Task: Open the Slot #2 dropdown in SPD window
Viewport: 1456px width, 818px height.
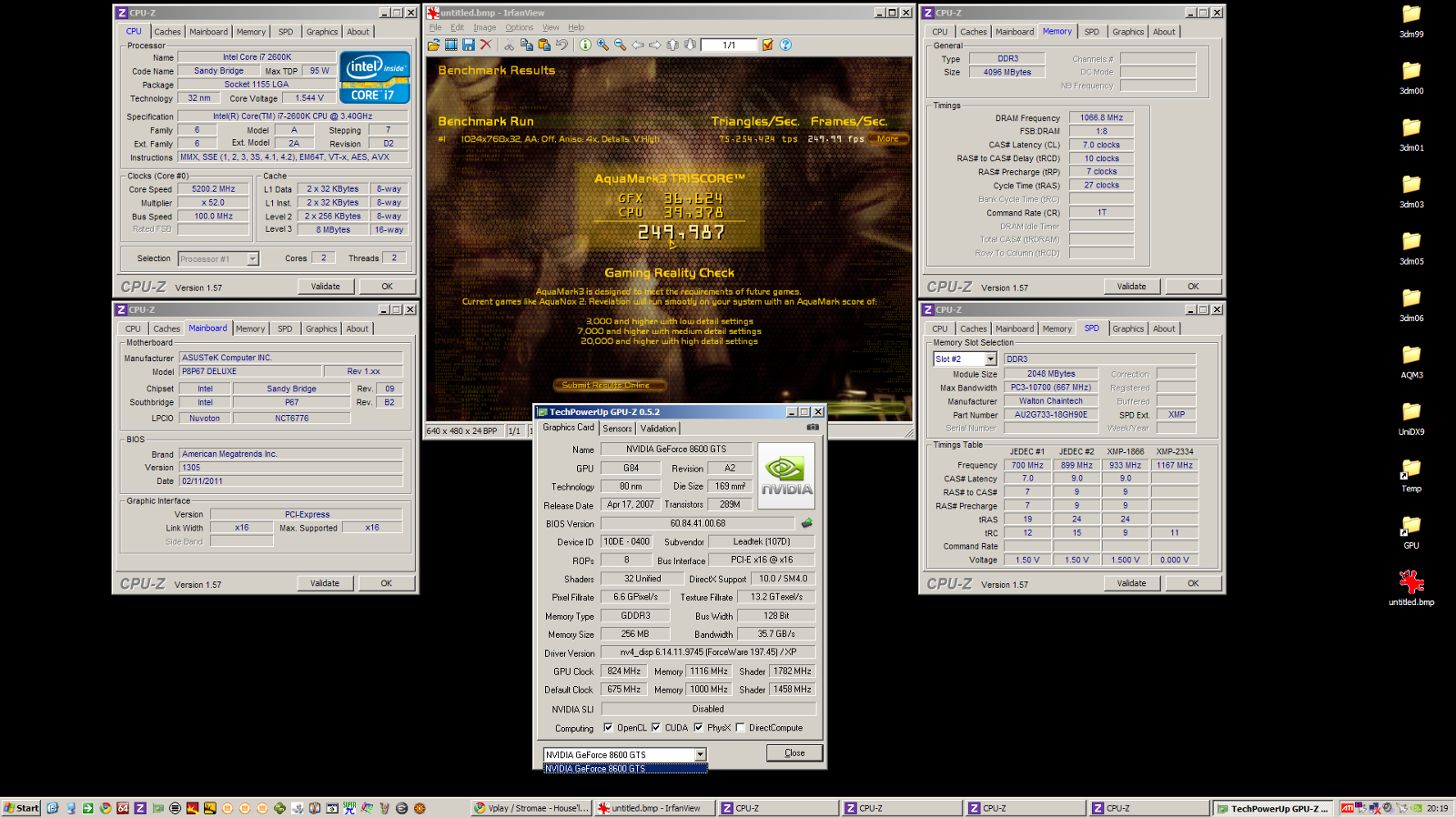Action: (991, 359)
